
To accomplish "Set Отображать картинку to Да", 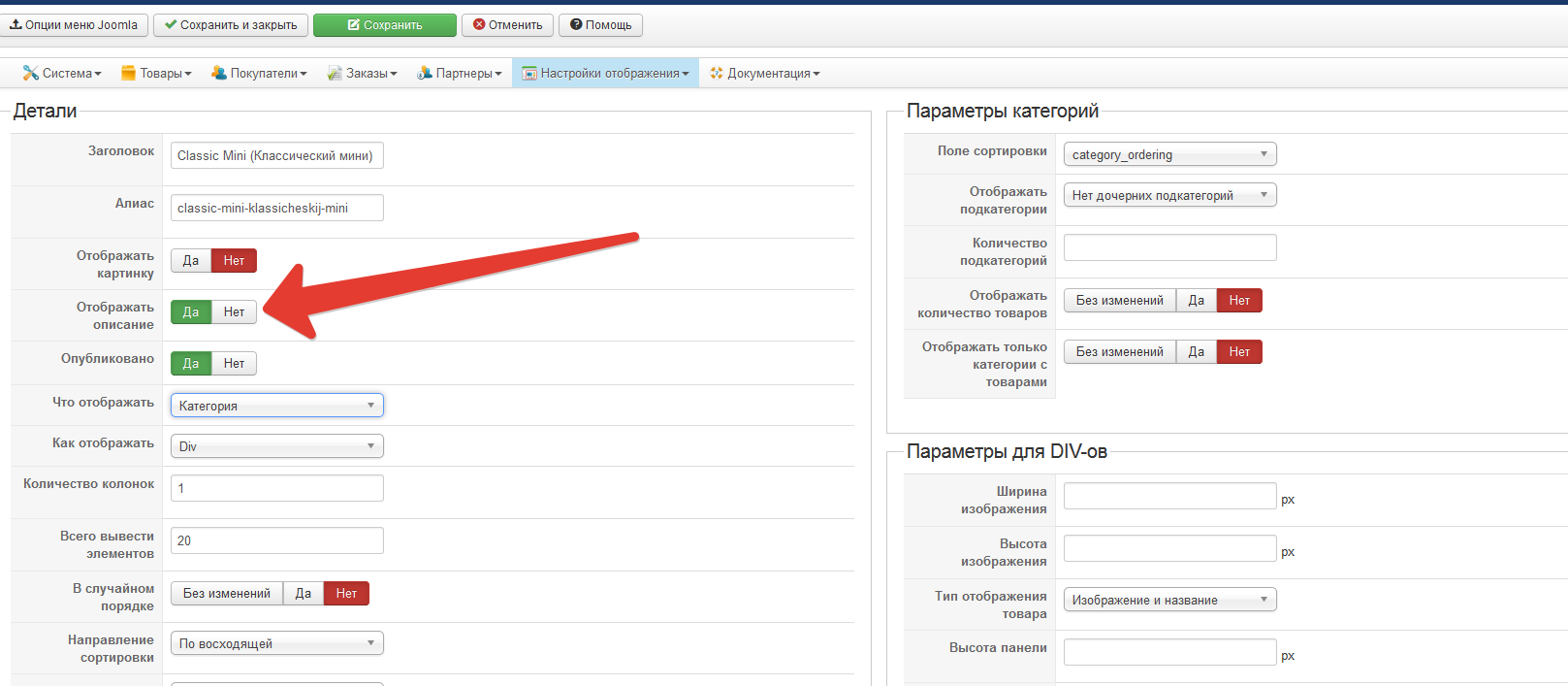I will (x=191, y=260).
